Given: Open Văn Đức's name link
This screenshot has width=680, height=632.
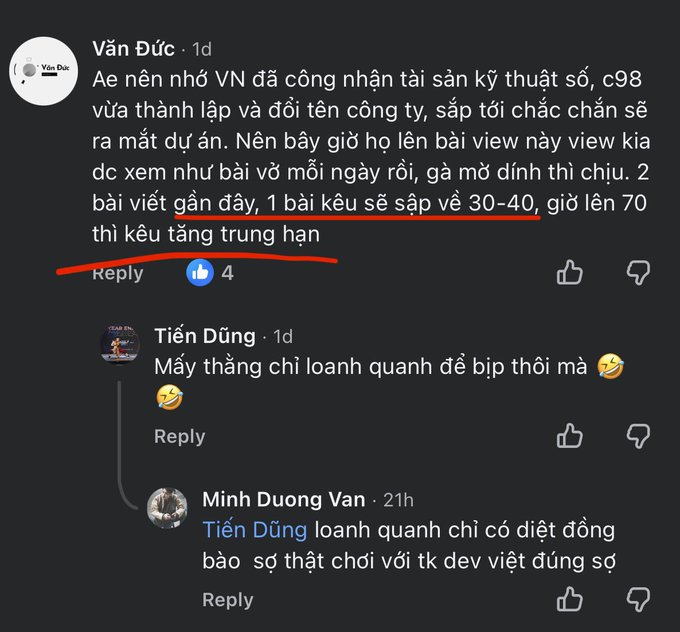Looking at the screenshot, I should [x=133, y=48].
